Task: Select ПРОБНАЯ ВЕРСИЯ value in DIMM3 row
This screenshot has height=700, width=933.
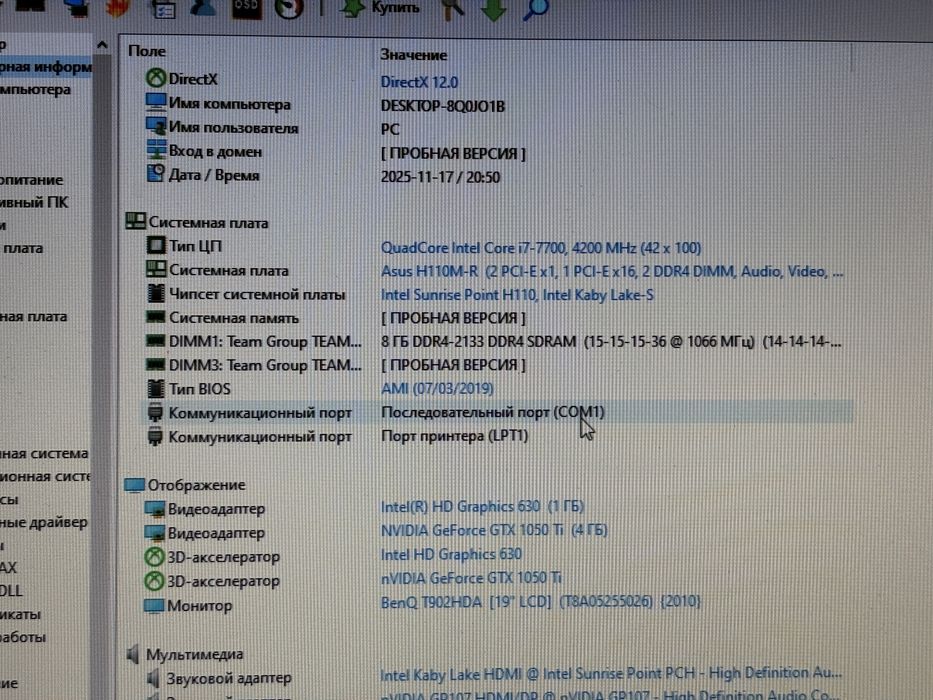Action: click(453, 365)
